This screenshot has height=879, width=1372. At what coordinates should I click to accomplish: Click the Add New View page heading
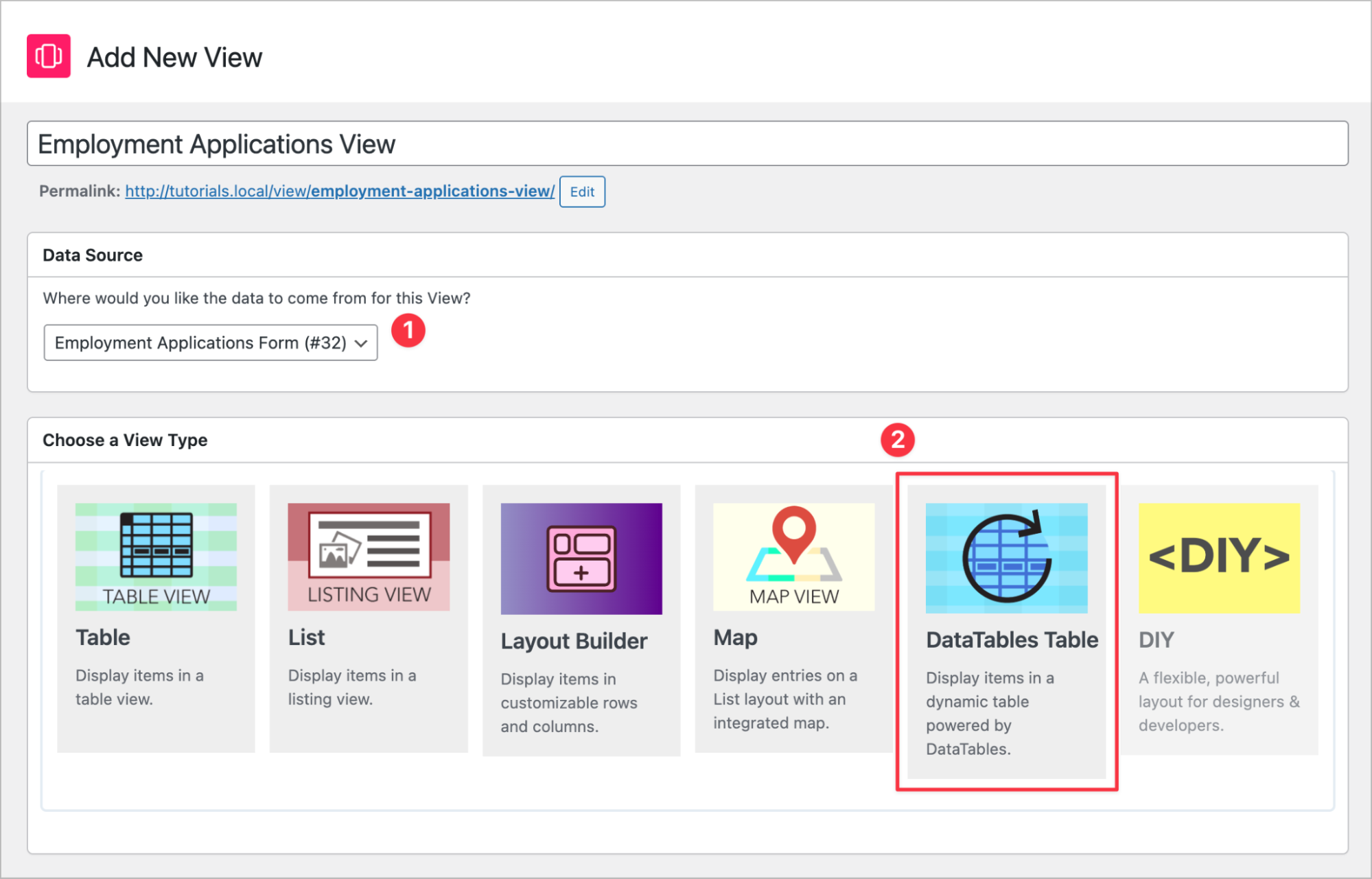174,58
